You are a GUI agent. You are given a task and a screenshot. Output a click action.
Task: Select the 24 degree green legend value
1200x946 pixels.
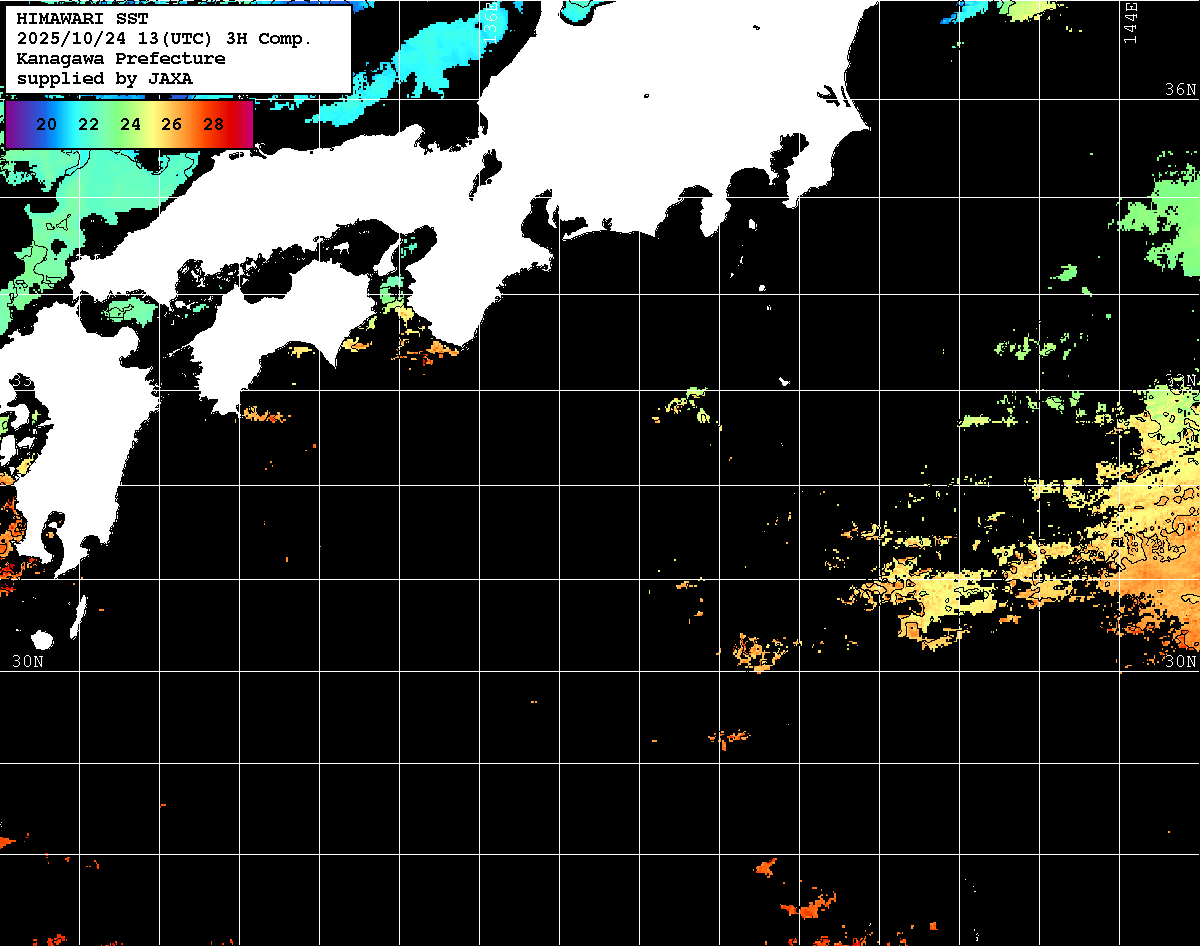coord(130,125)
